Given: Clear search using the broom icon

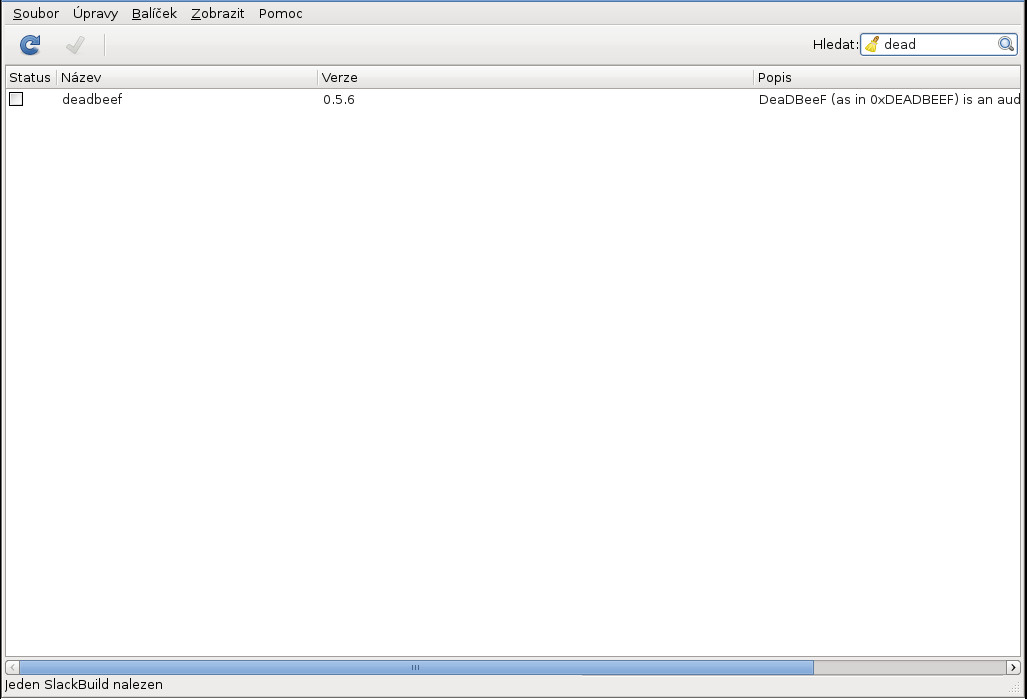Looking at the screenshot, I should coord(872,45).
